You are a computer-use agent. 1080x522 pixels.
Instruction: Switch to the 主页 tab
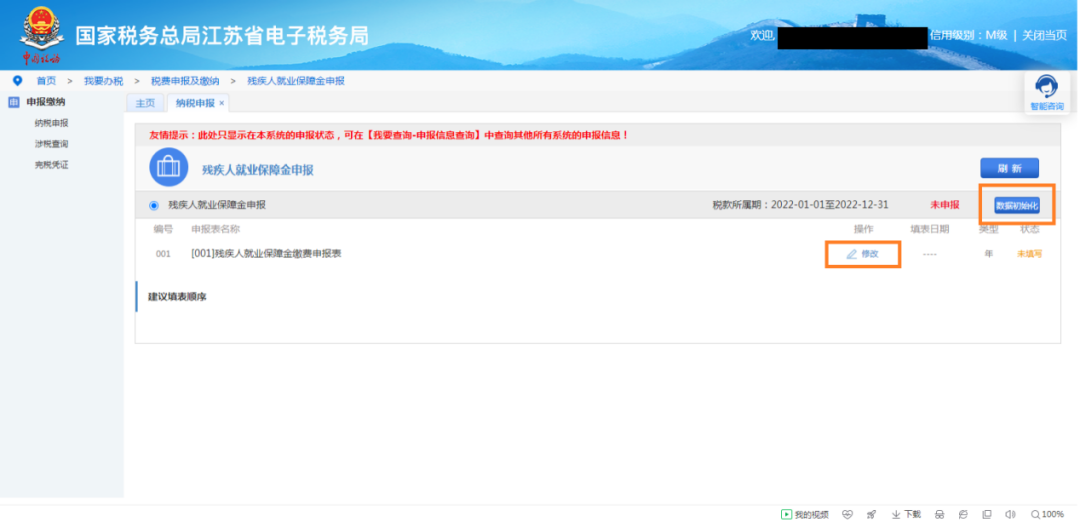[x=145, y=103]
